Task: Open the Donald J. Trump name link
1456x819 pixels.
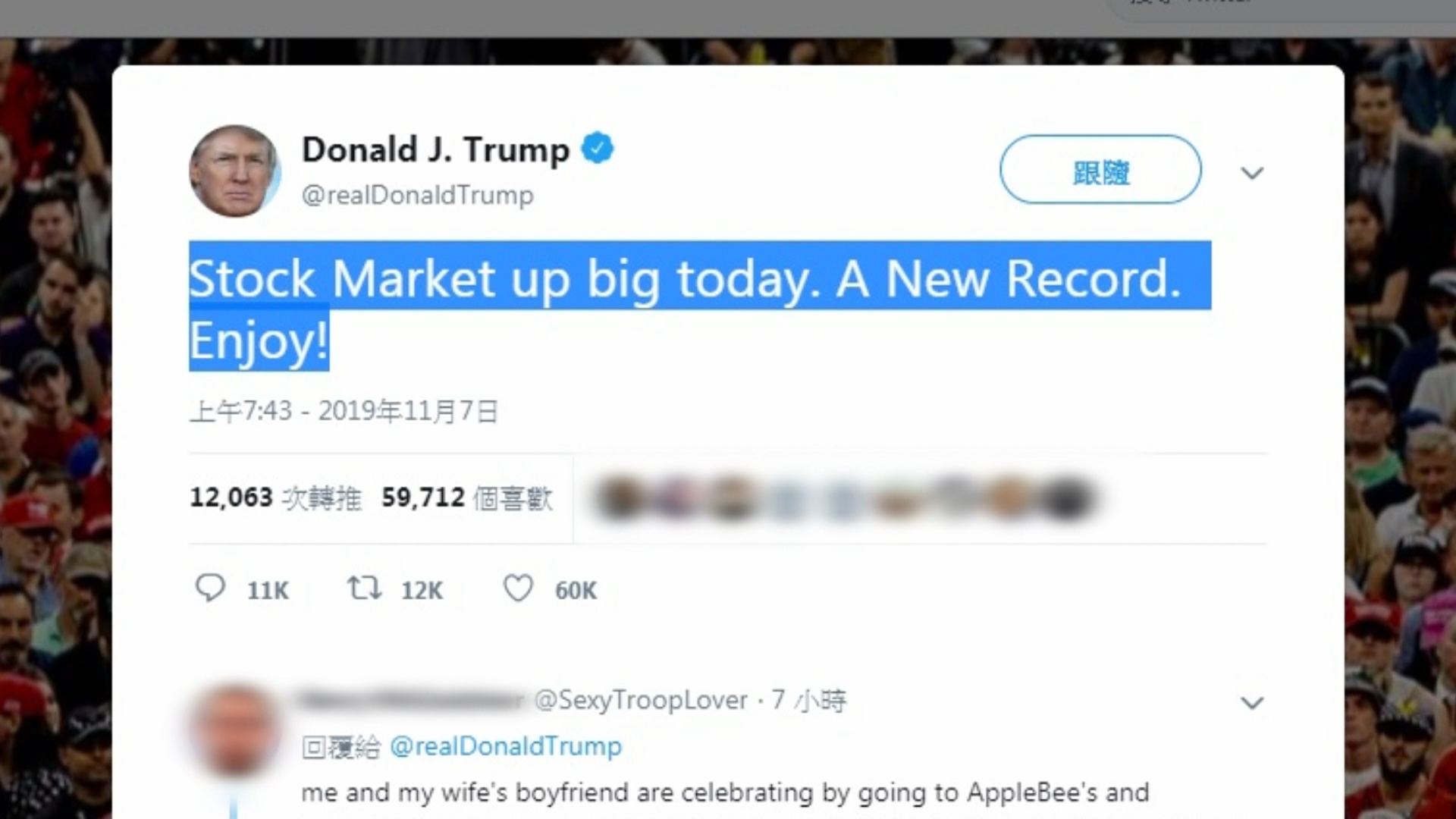Action: click(435, 149)
